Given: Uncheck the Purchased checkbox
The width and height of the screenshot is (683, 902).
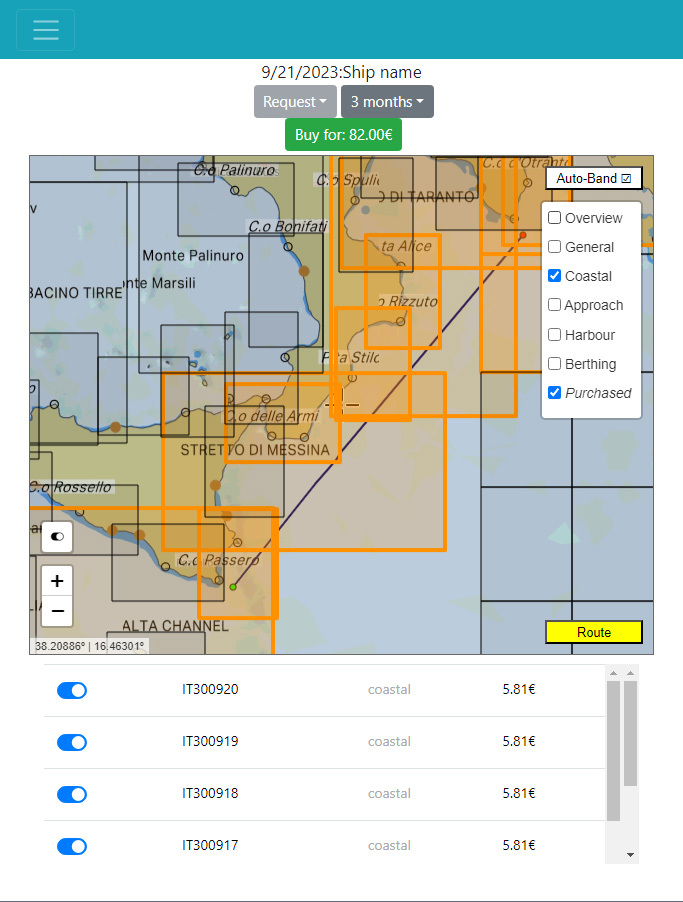Looking at the screenshot, I should coord(554,392).
